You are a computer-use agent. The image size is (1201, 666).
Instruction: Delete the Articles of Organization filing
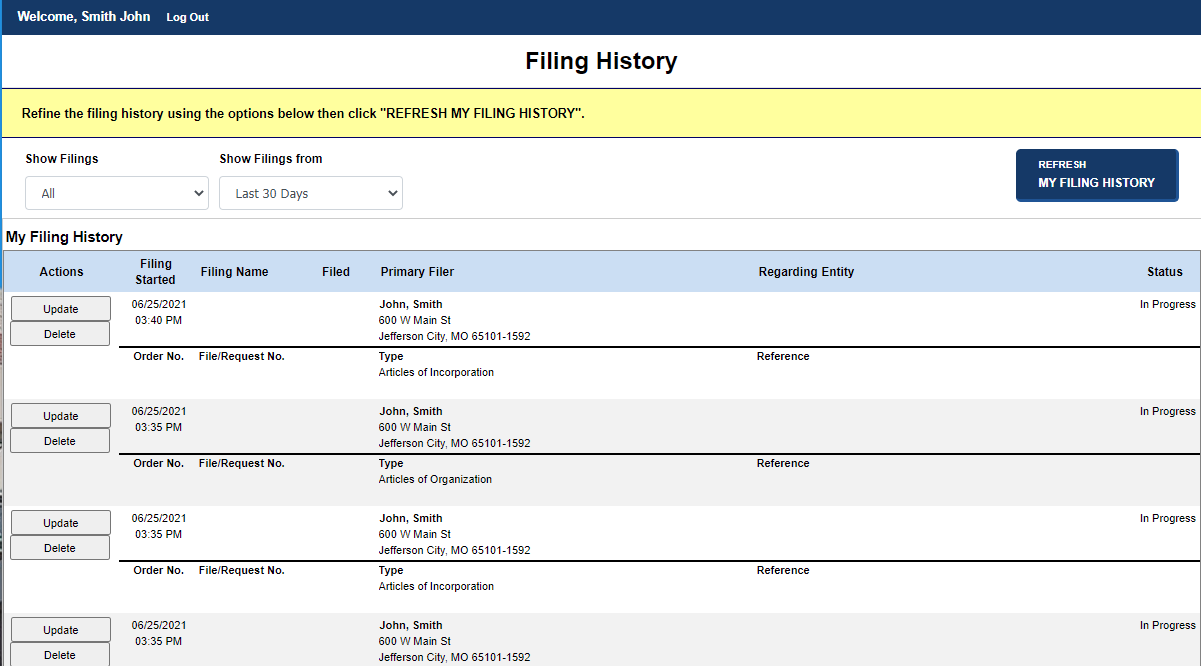[60, 440]
